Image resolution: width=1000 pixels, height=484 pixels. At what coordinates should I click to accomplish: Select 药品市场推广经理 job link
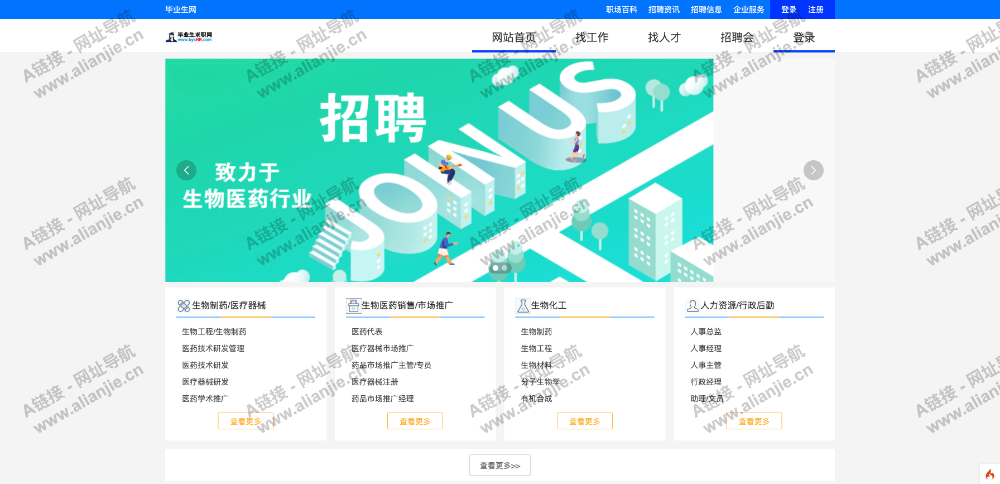click(x=383, y=399)
